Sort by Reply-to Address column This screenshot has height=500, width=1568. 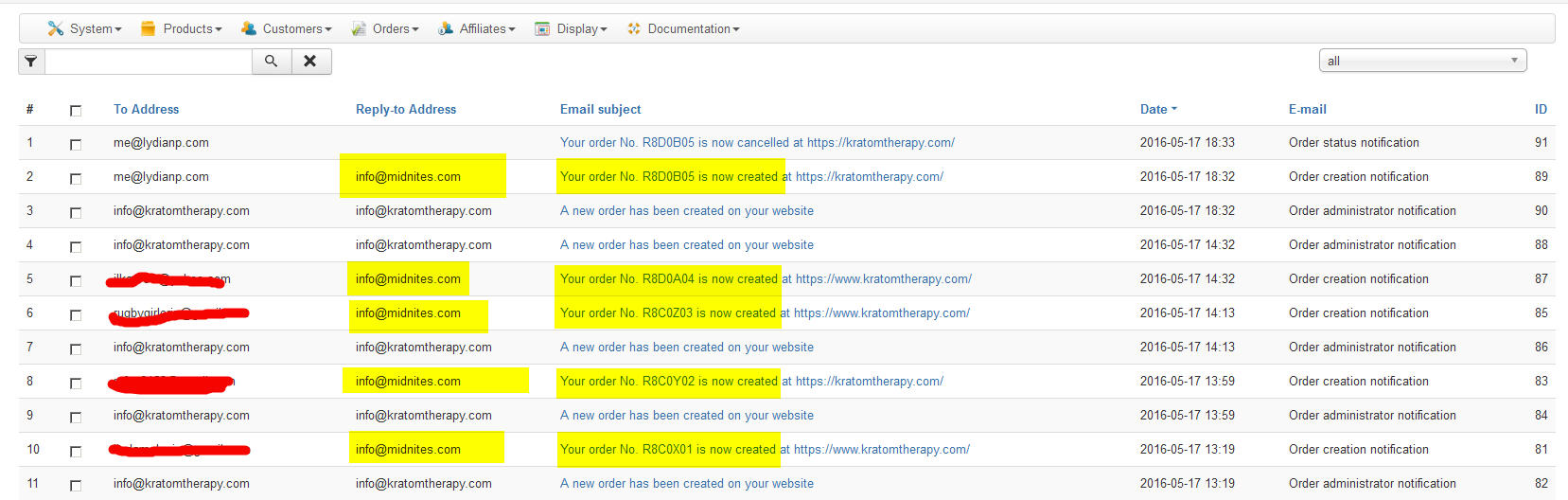point(406,109)
